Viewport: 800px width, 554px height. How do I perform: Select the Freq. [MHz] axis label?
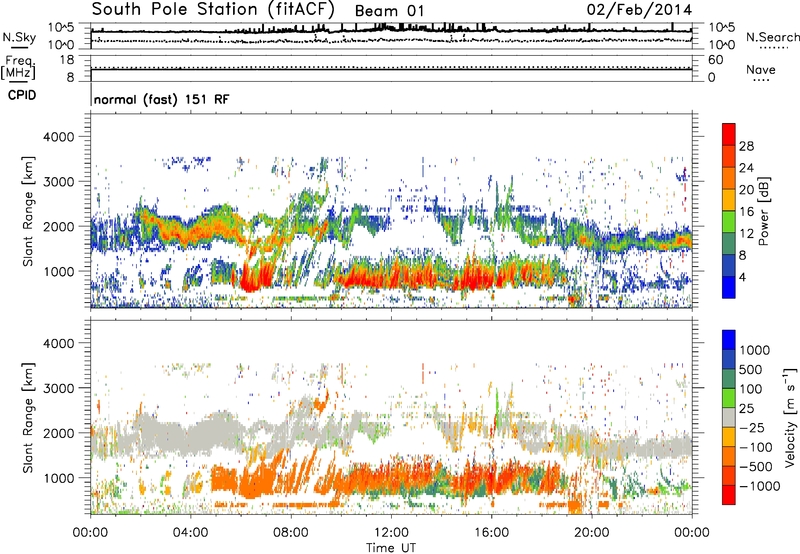pyautogui.click(x=18, y=68)
